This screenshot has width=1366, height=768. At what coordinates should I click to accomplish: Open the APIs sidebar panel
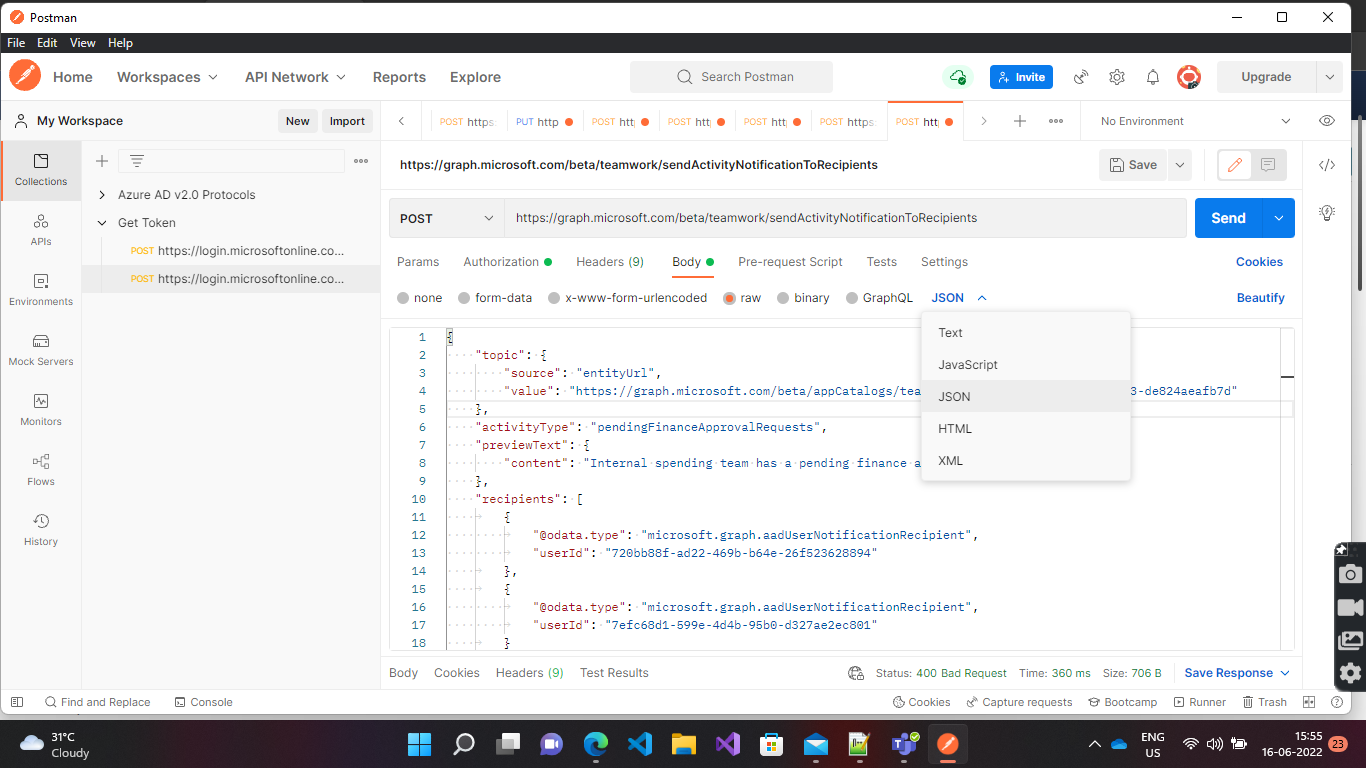(40, 232)
